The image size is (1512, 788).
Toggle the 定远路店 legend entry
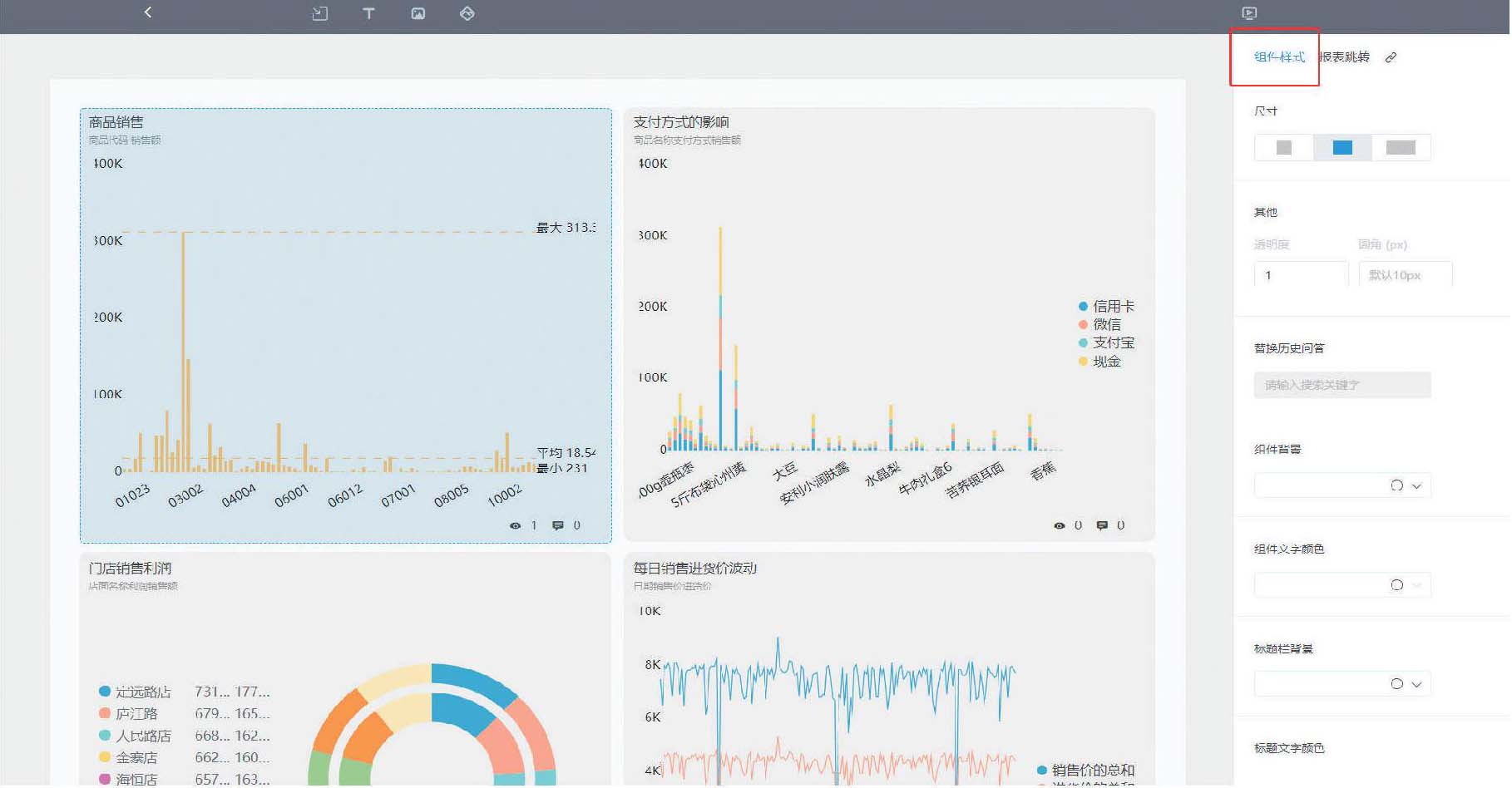(x=135, y=692)
